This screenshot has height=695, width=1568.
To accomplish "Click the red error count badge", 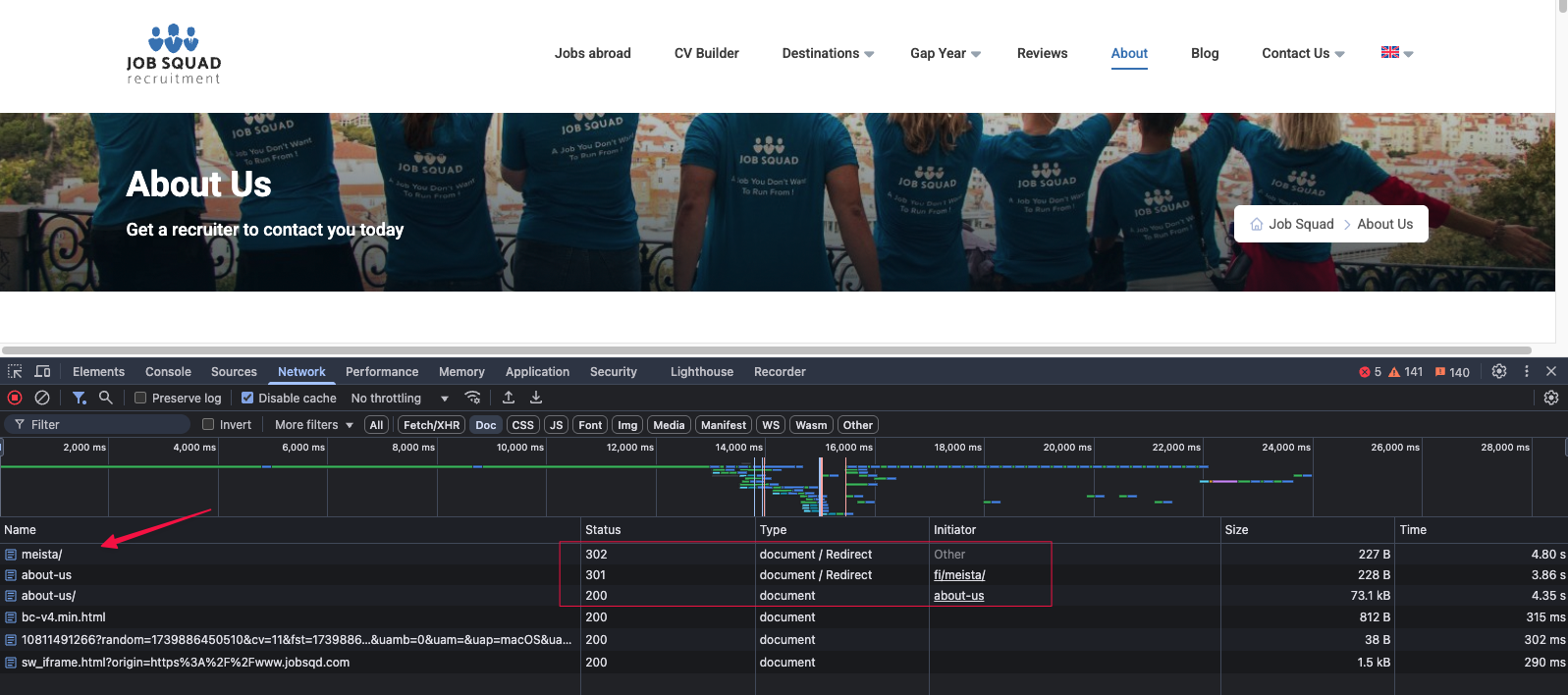I will 1370,372.
